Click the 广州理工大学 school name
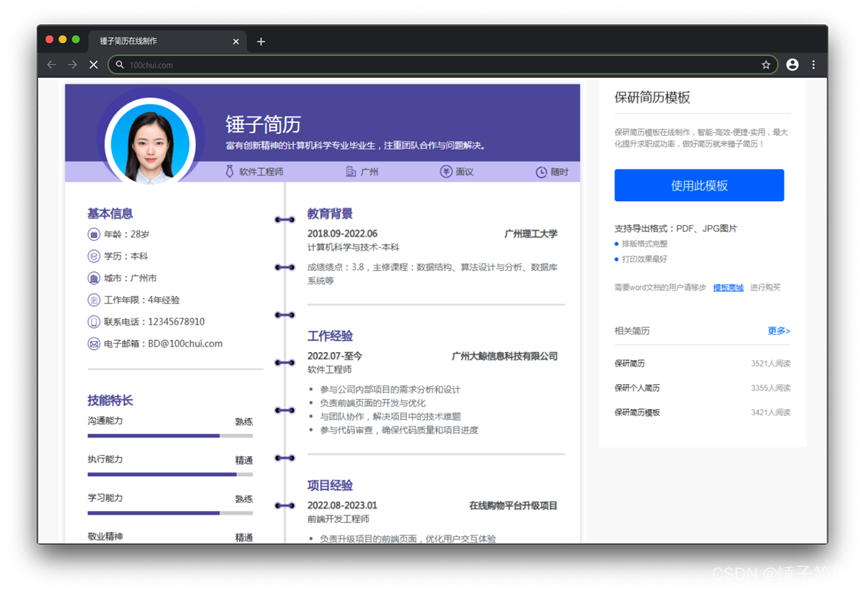This screenshot has width=865, height=593. point(531,234)
